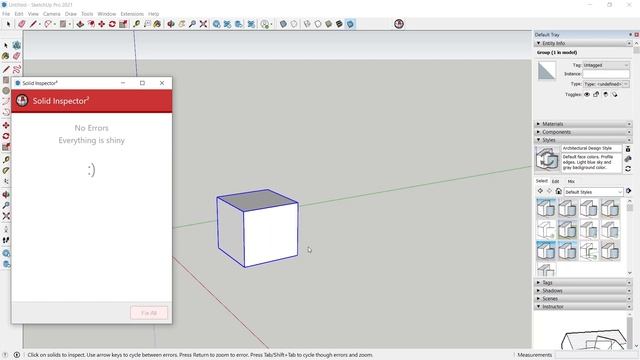Select the Orbit tool in top toolbar
This screenshot has height=360, width=640.
[x=171, y=24]
